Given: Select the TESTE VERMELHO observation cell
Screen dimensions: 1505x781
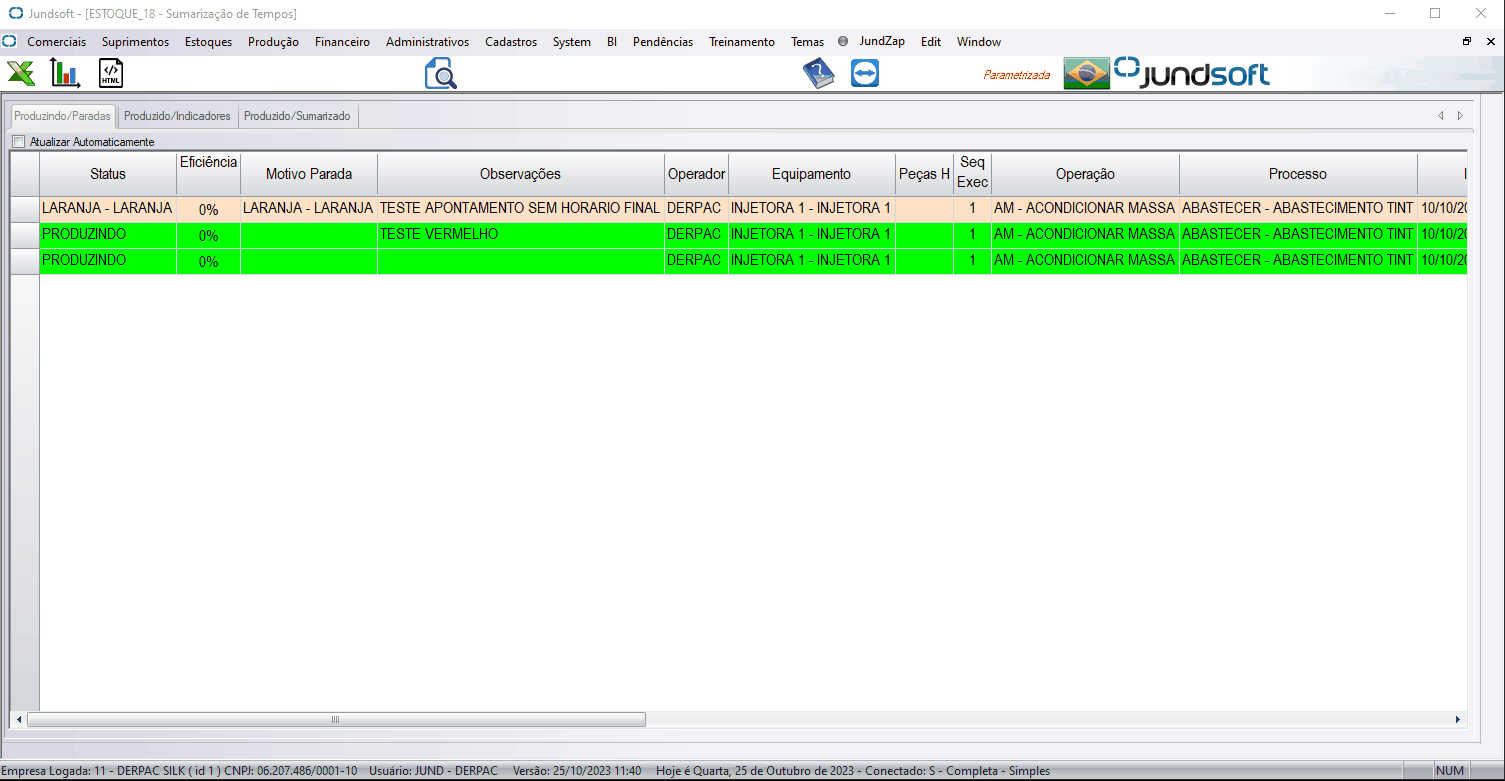Looking at the screenshot, I should [x=521, y=235].
